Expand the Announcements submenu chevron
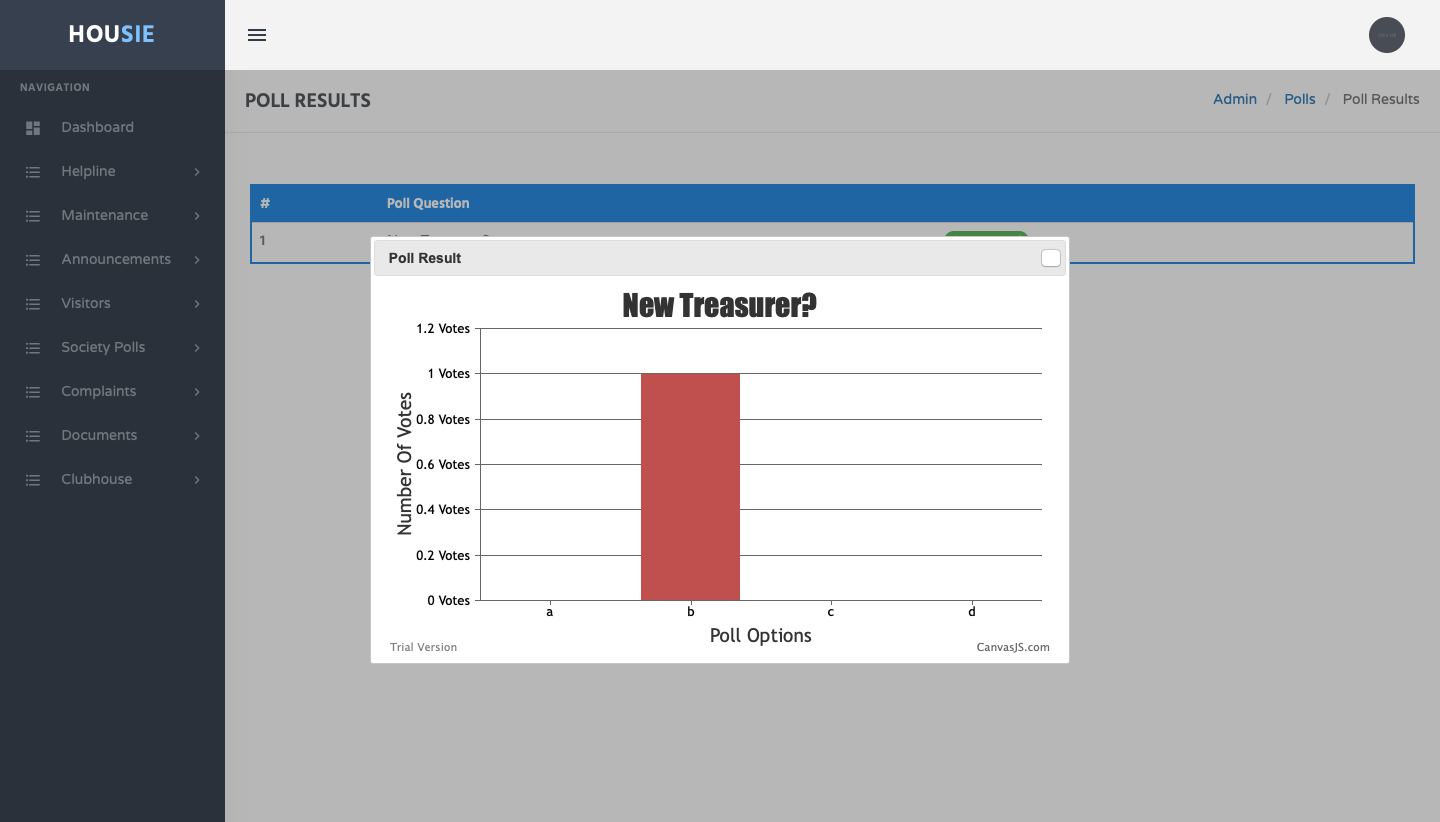Image resolution: width=1440 pixels, height=822 pixels. [x=197, y=260]
